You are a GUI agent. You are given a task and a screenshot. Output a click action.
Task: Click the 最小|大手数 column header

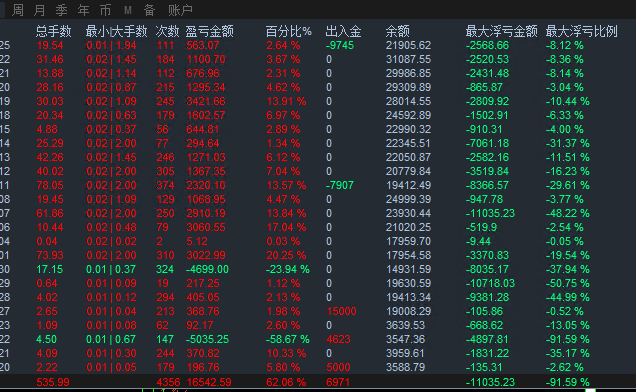tap(116, 31)
